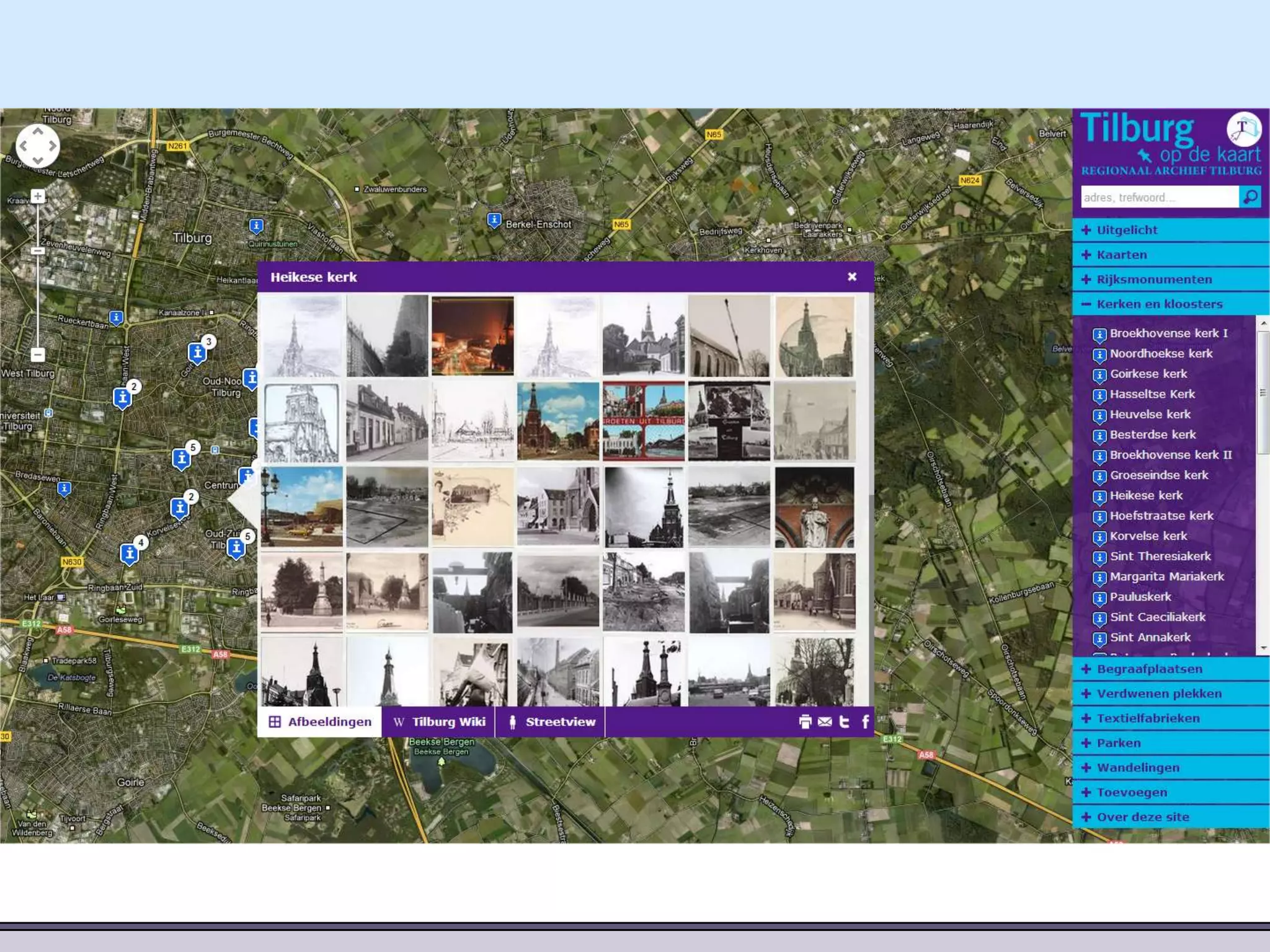Select Korvelse kerk in the list
The width and height of the screenshot is (1270, 952).
[1148, 535]
